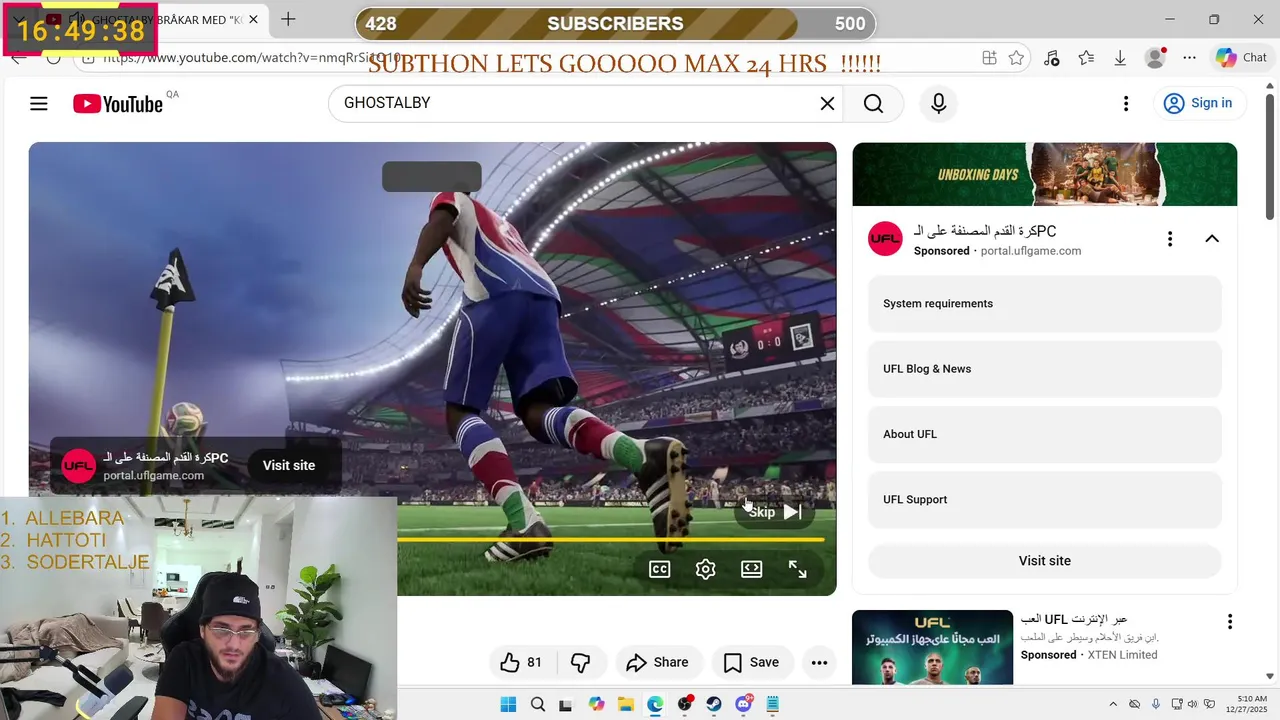The width and height of the screenshot is (1280, 720).
Task: Share the video
Action: tap(658, 662)
